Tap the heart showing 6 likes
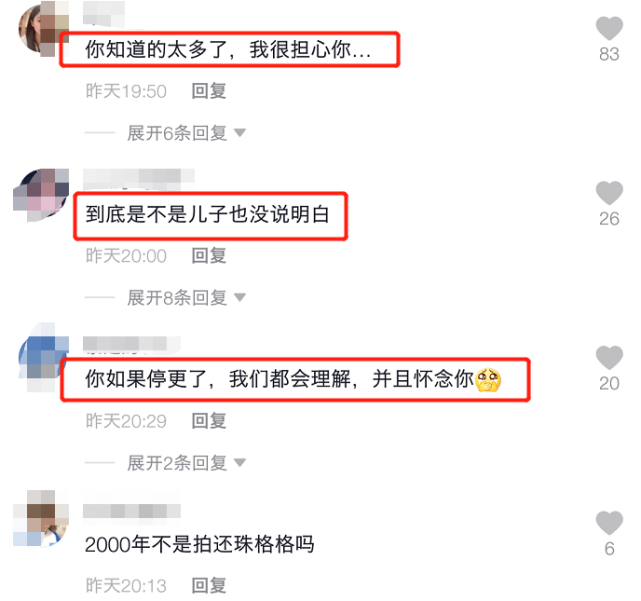Viewport: 641px width, 601px height. 609,523
